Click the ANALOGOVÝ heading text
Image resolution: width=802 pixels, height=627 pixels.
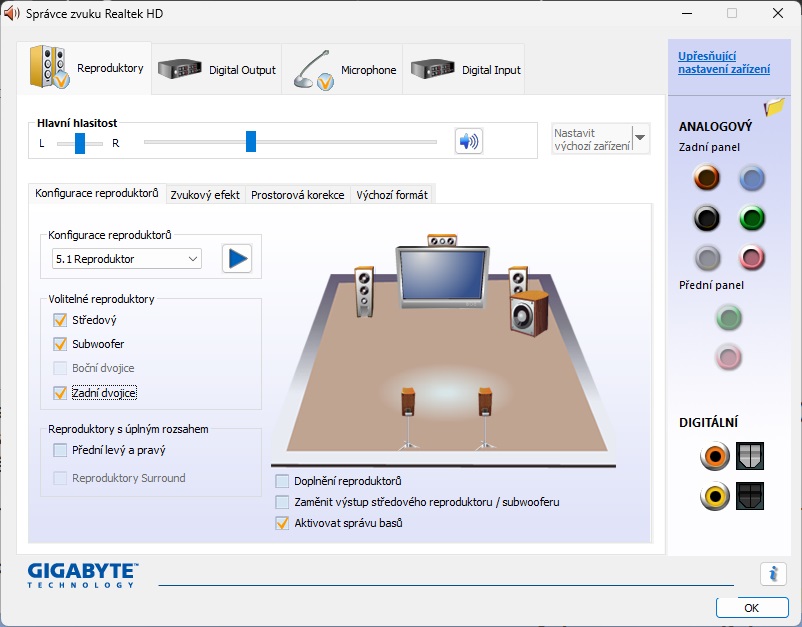point(715,126)
